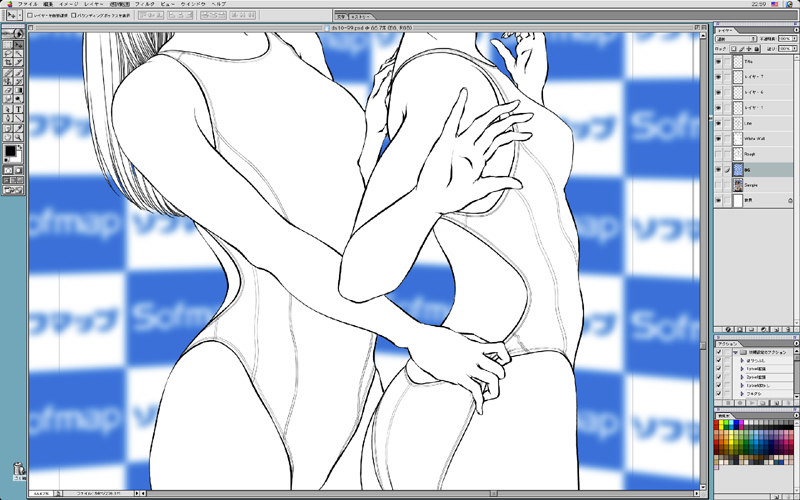Select the Rectangular Marquee tool
800x500 pixels.
point(8,44)
